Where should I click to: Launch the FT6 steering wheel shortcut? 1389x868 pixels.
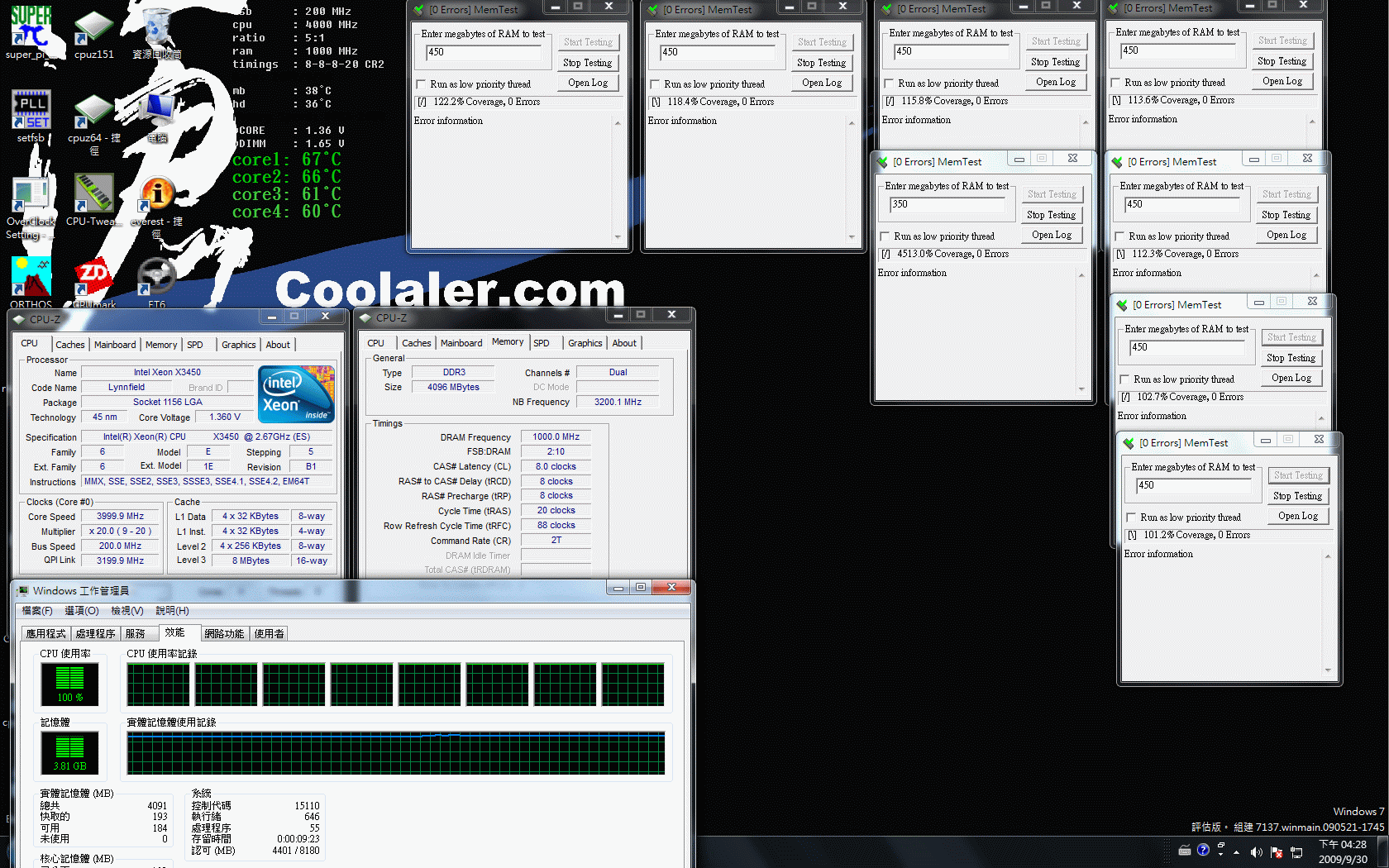tap(156, 283)
